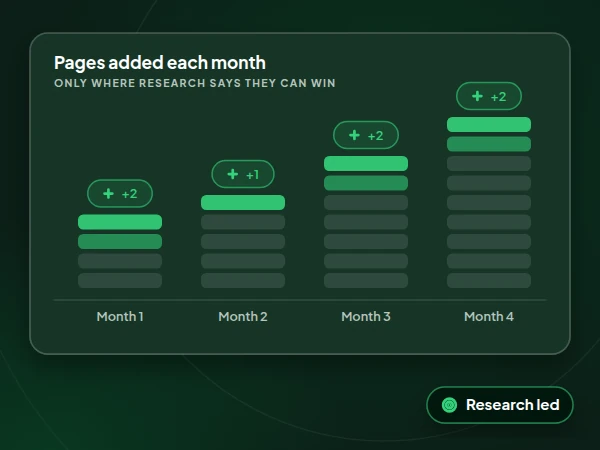Click the Month 4 axis label

489,316
